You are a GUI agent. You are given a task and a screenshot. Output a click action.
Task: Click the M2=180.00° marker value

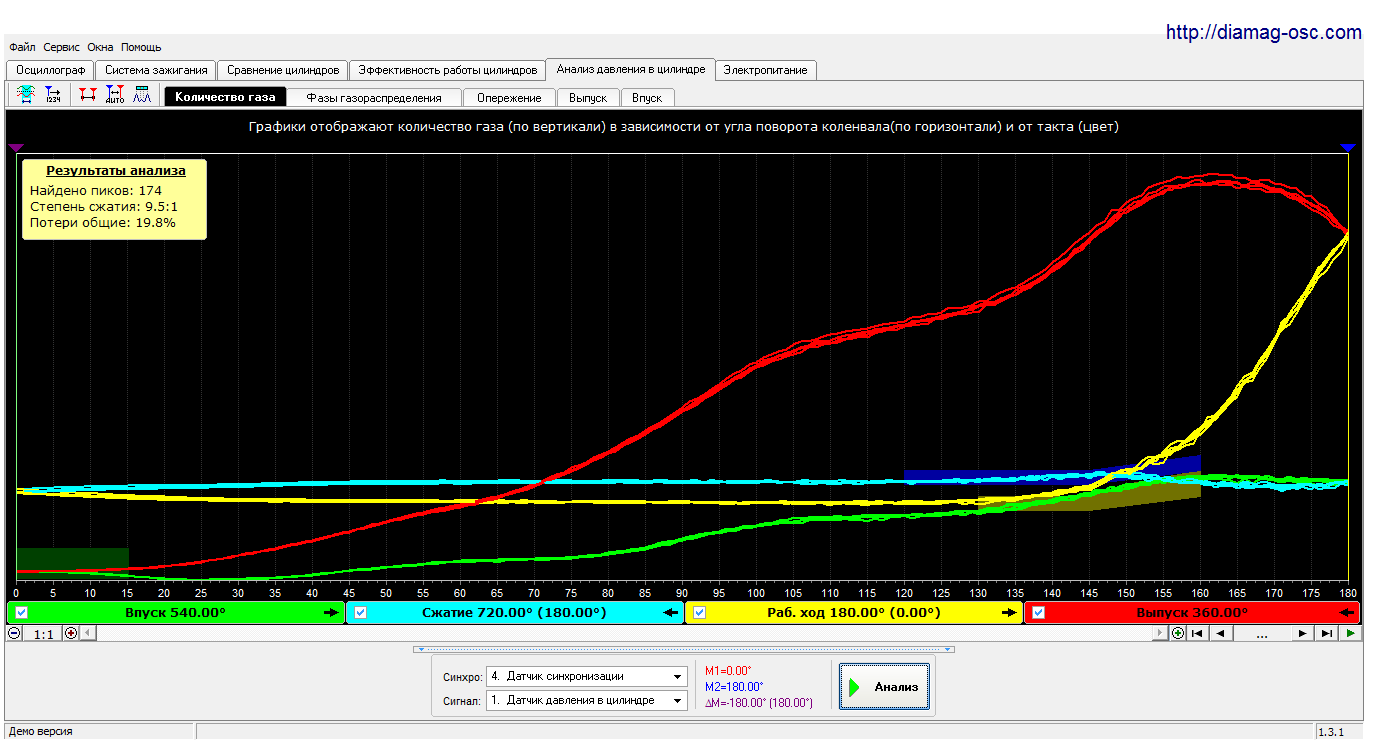point(734,687)
